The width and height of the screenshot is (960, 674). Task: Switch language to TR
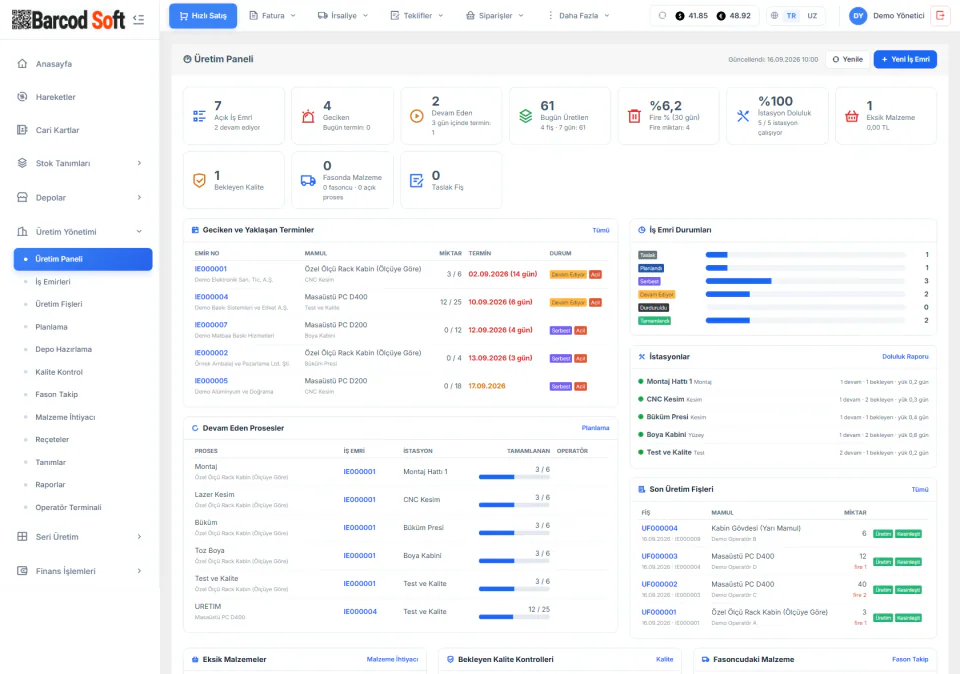pyautogui.click(x=792, y=16)
